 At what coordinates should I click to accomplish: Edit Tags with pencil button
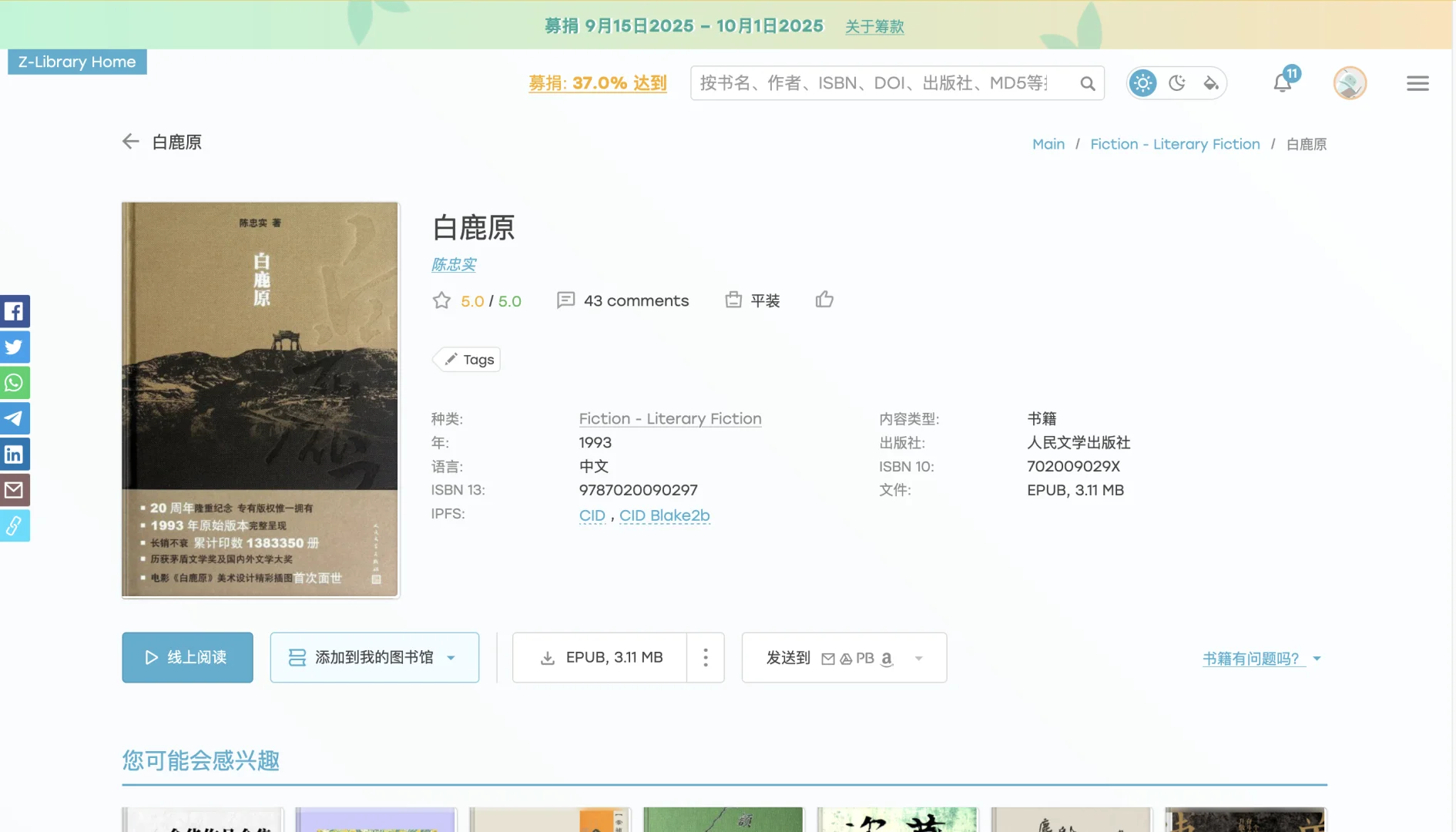pos(467,360)
